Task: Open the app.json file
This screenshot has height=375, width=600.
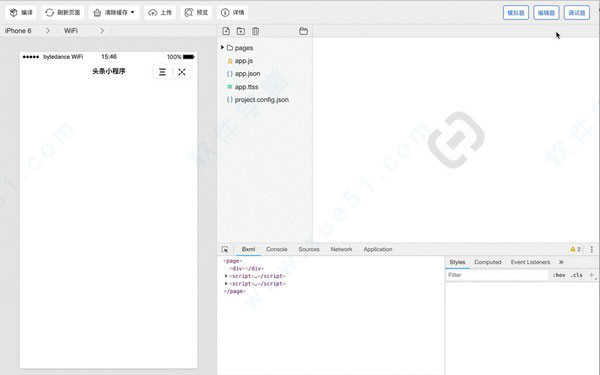Action: [247, 73]
